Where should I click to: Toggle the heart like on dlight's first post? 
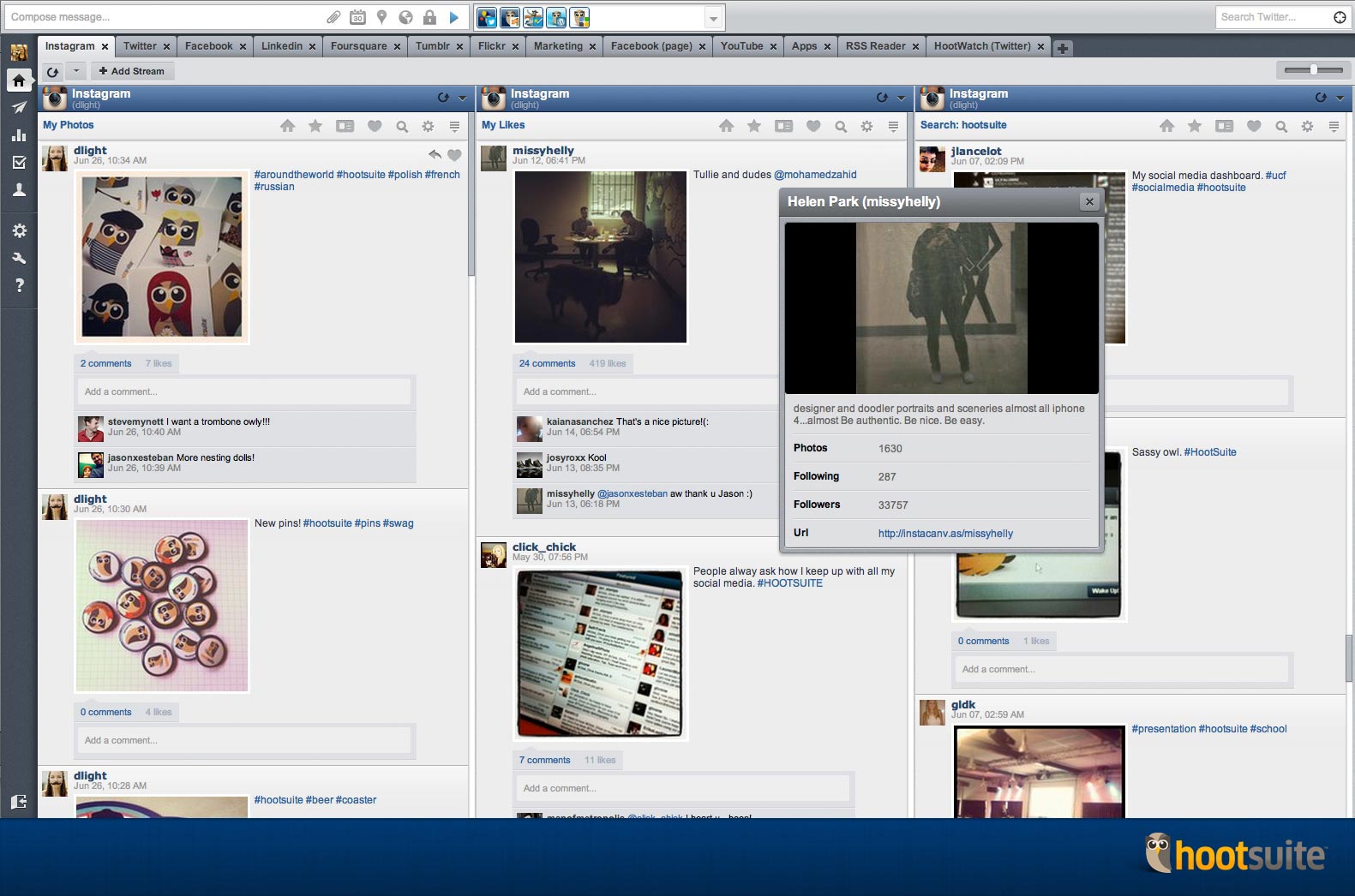454,155
